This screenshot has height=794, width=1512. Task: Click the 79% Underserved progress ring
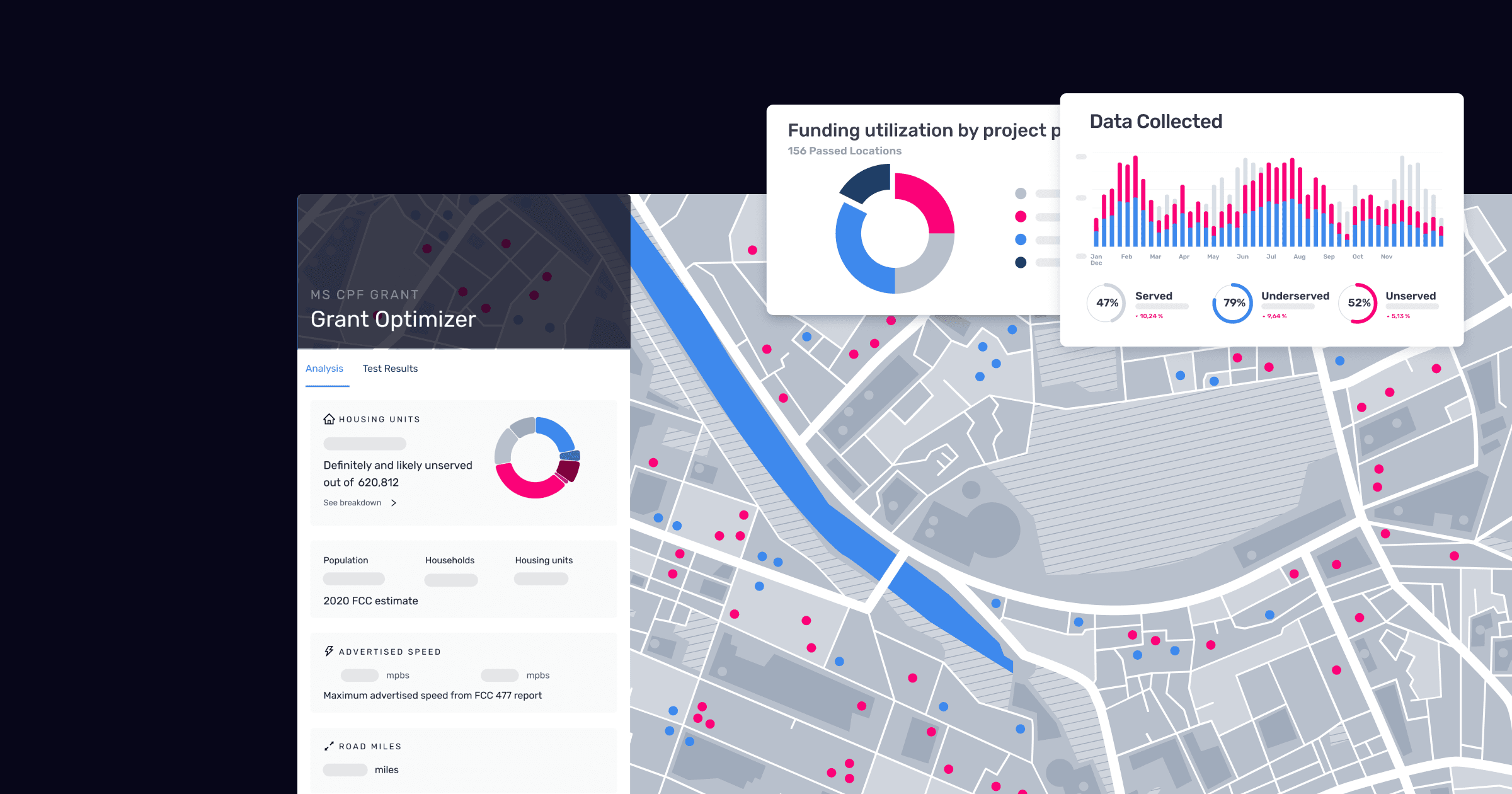click(1234, 303)
